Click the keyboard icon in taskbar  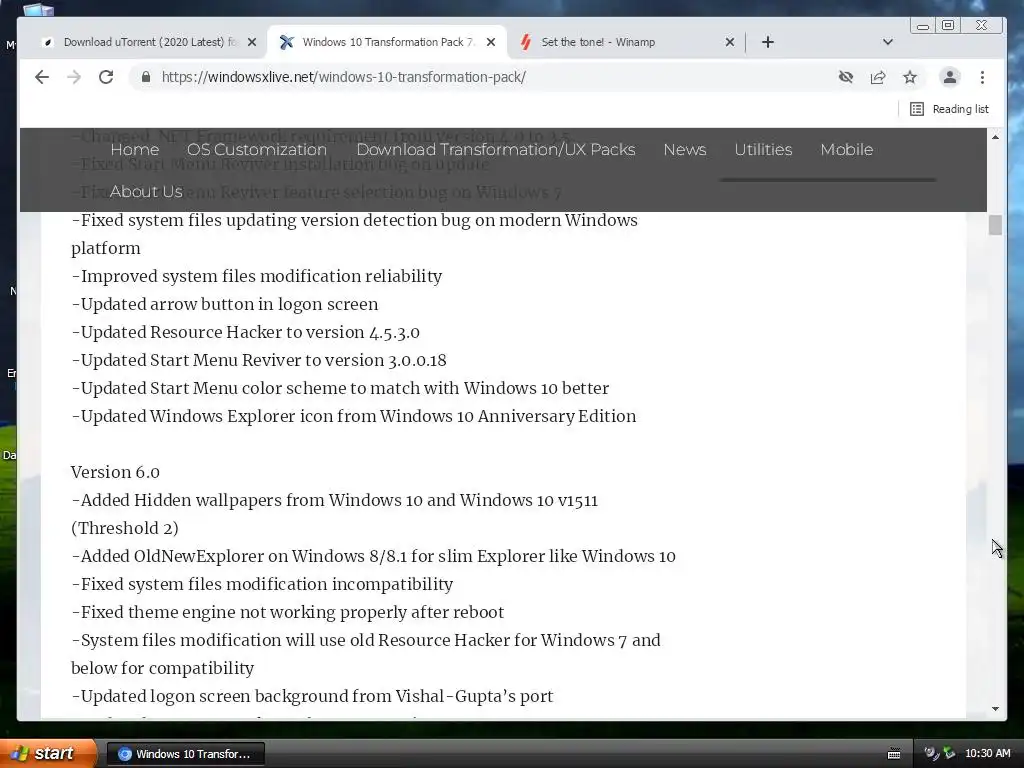pos(894,754)
